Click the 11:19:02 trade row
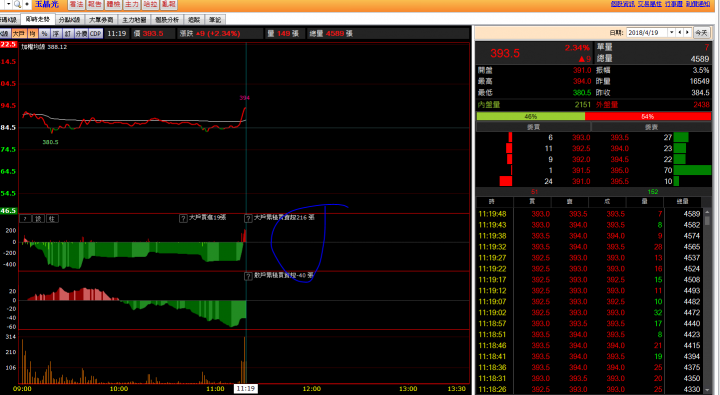Viewport: 720px width, 395px height. point(590,313)
